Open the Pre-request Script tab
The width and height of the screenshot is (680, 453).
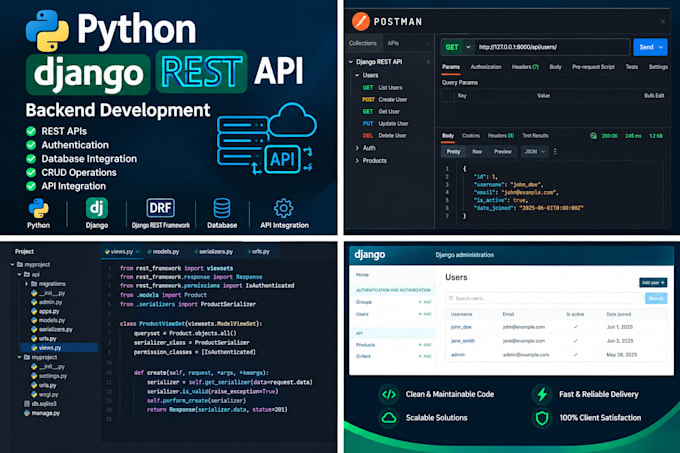pyautogui.click(x=593, y=67)
